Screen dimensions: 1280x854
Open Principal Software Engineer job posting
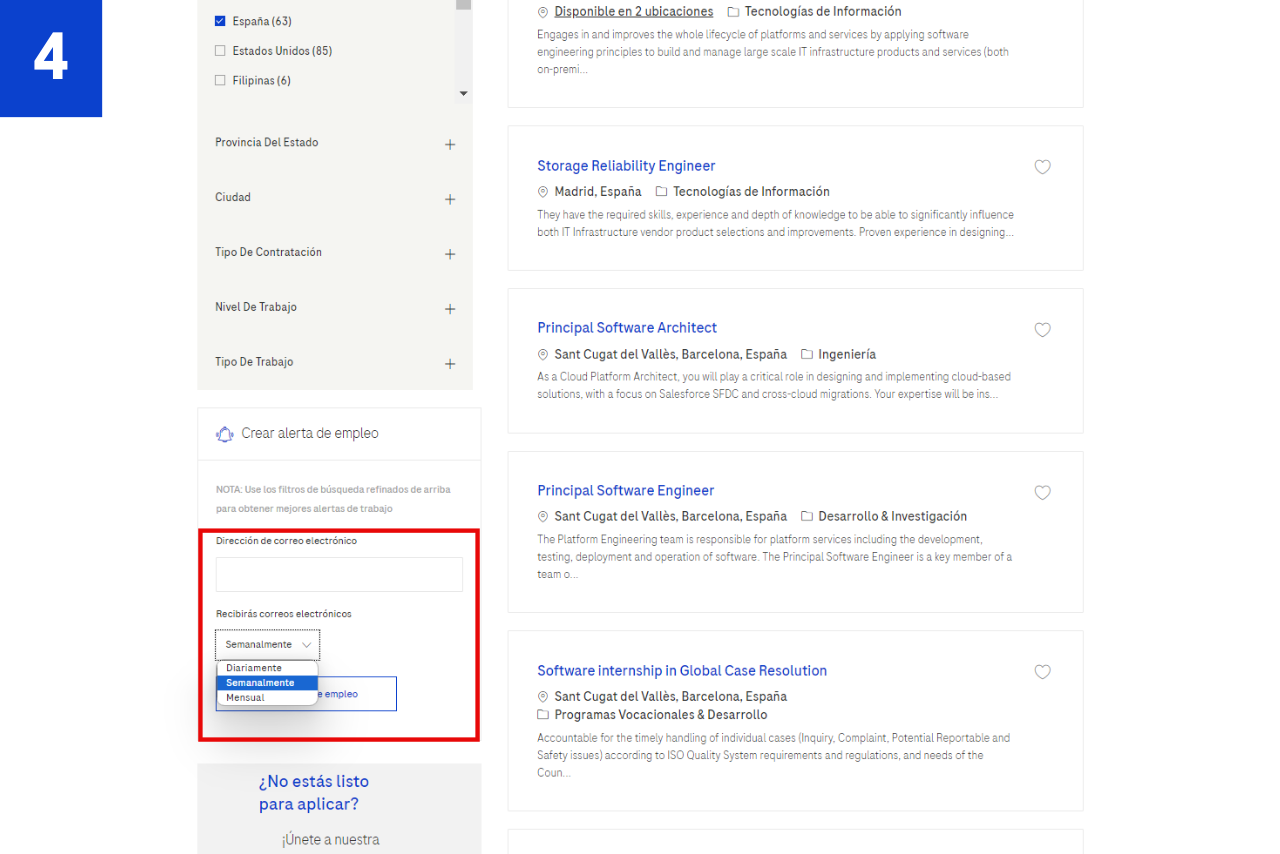click(626, 491)
